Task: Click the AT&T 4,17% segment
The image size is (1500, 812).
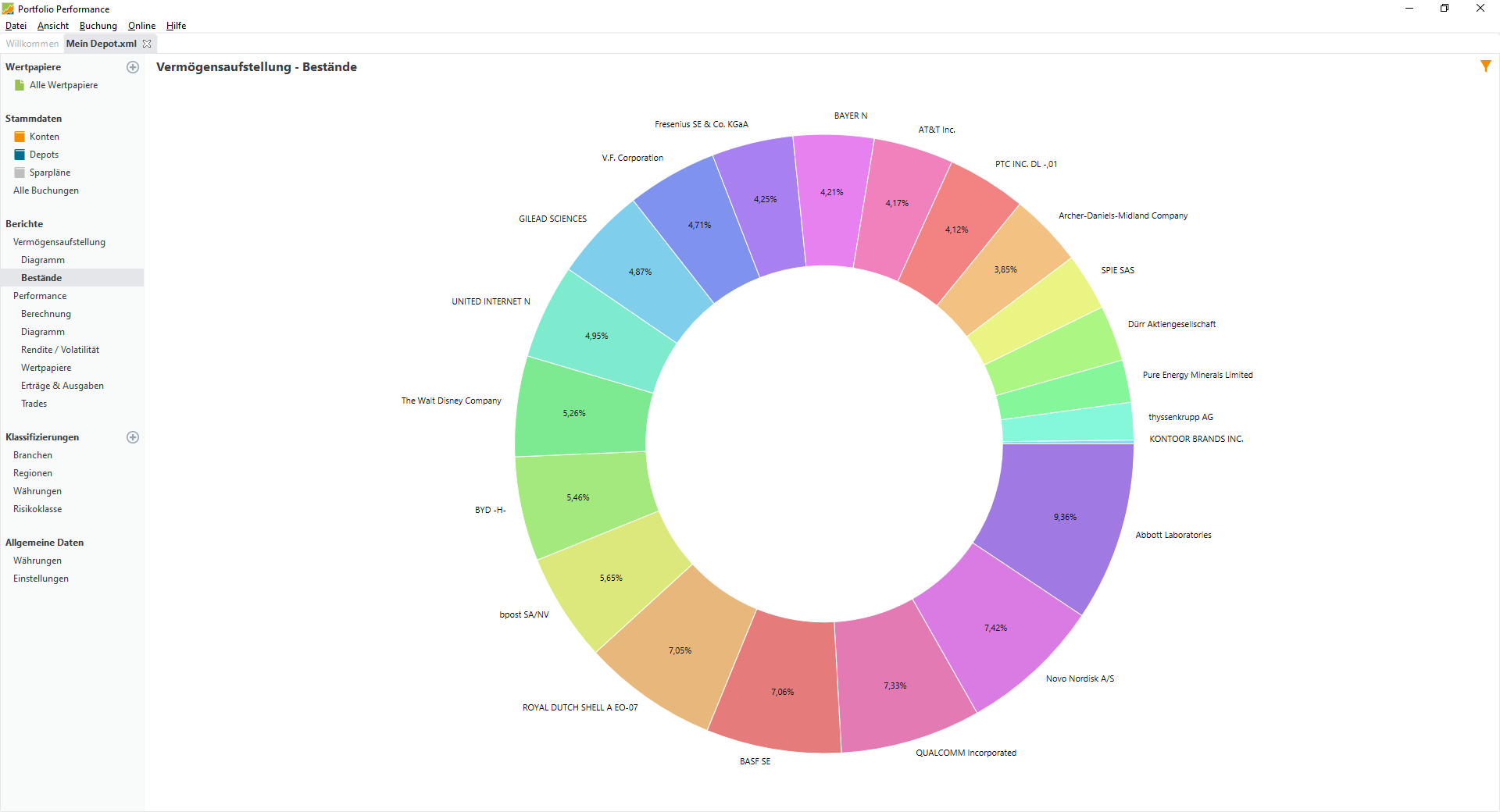Action: click(897, 203)
